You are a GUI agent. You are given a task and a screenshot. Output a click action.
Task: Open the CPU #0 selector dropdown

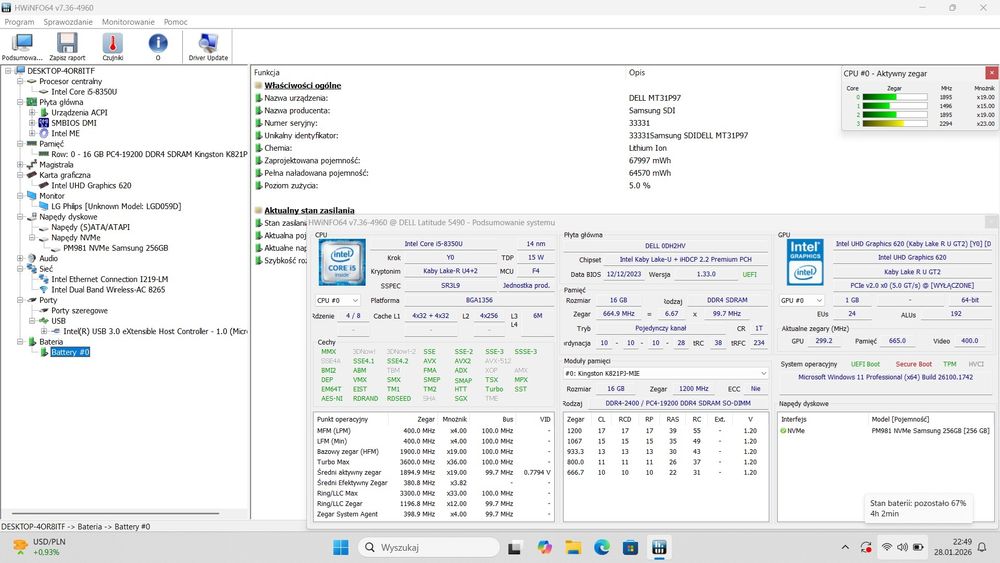pyautogui.click(x=337, y=300)
